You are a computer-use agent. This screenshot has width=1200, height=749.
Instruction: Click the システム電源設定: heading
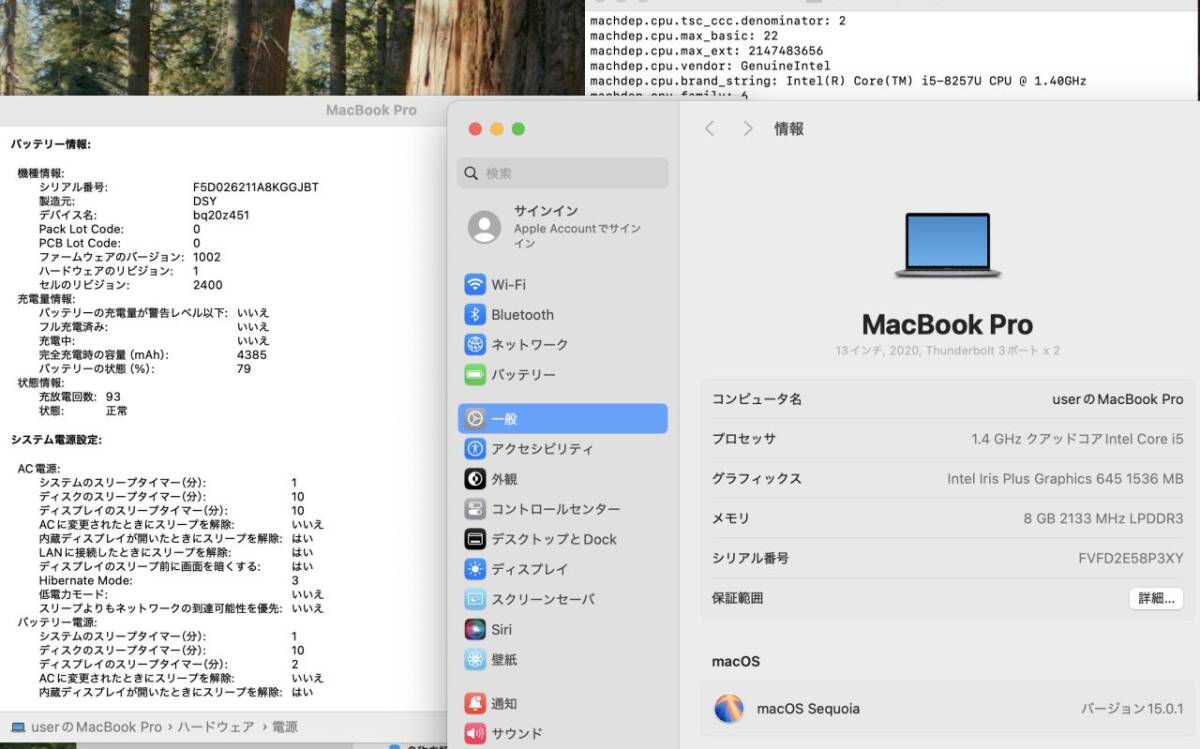tap(56, 440)
